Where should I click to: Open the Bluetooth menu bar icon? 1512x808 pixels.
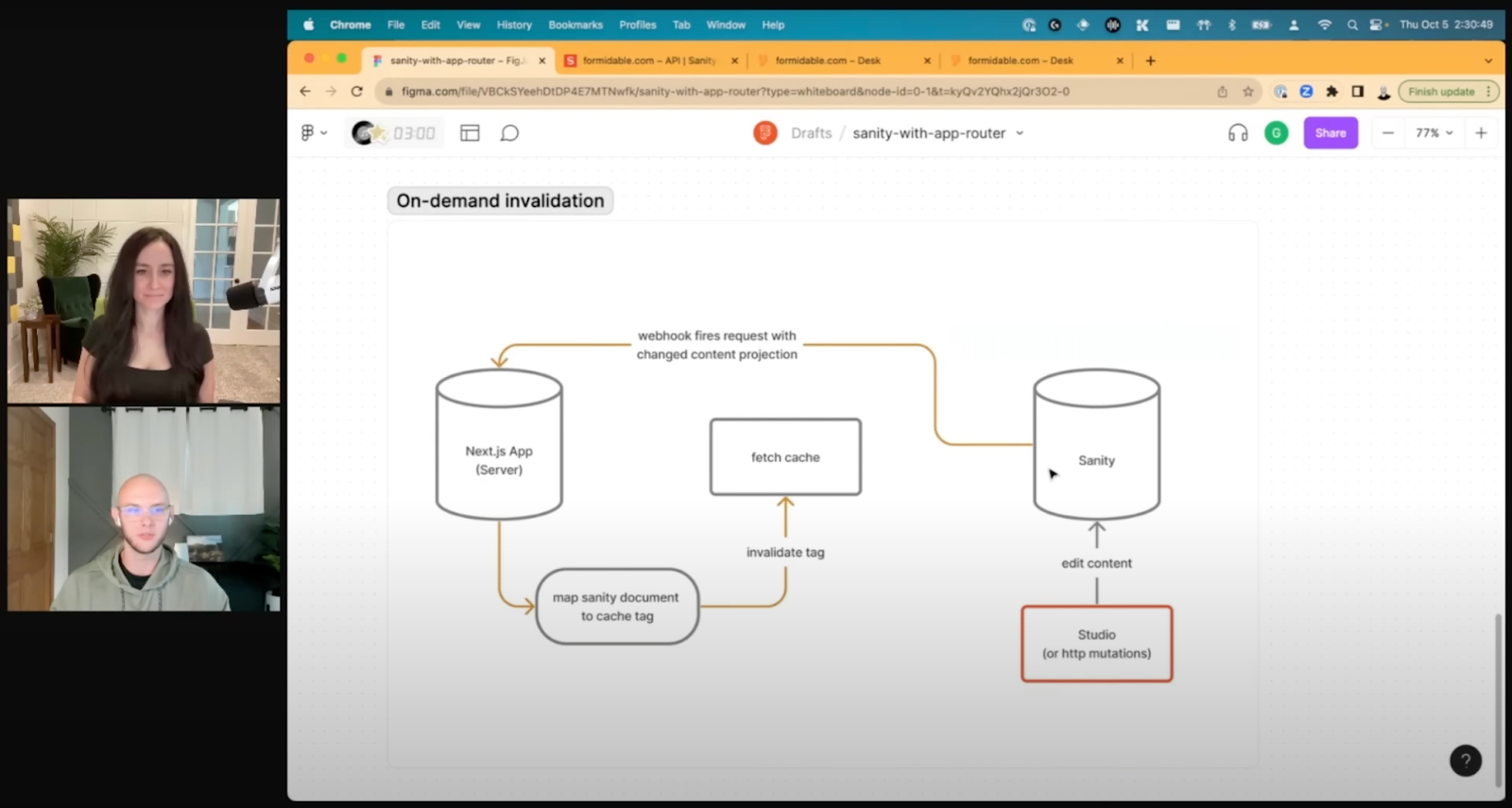pyautogui.click(x=1231, y=25)
